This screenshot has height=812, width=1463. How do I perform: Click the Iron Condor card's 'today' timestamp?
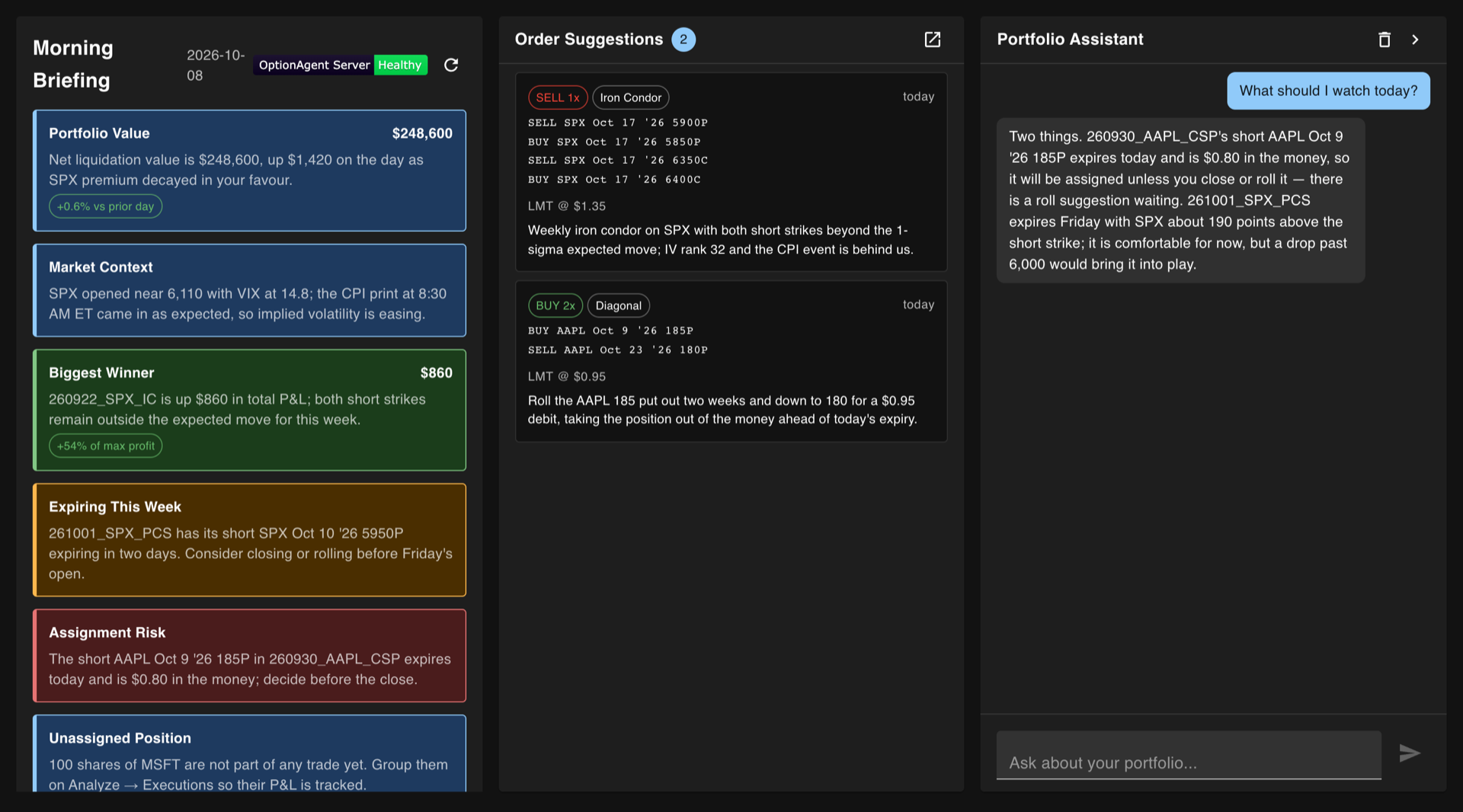point(918,97)
